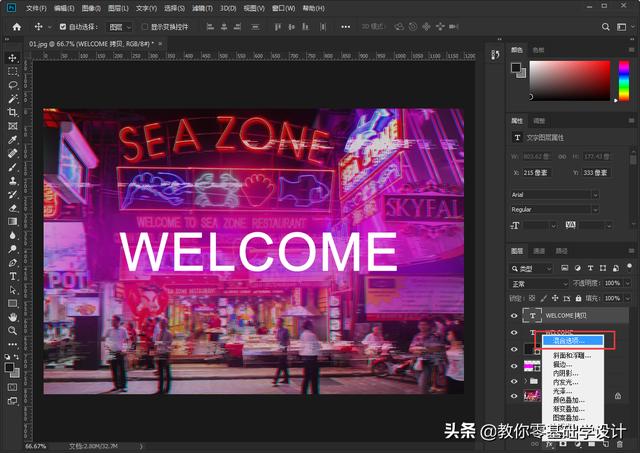
Task: Open the Edit Toolbar three-dots icon
Action: click(x=13, y=344)
